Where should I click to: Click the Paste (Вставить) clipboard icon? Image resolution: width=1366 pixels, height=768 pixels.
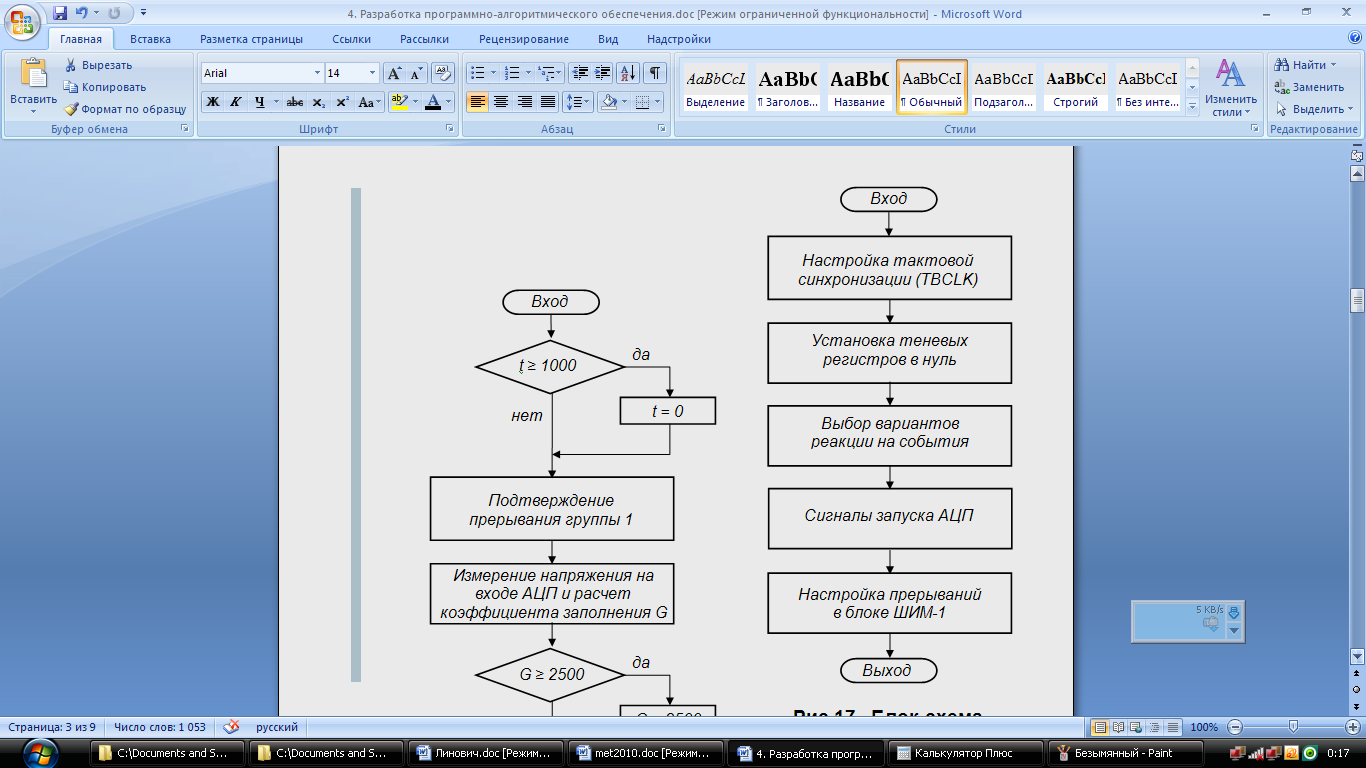(x=33, y=75)
